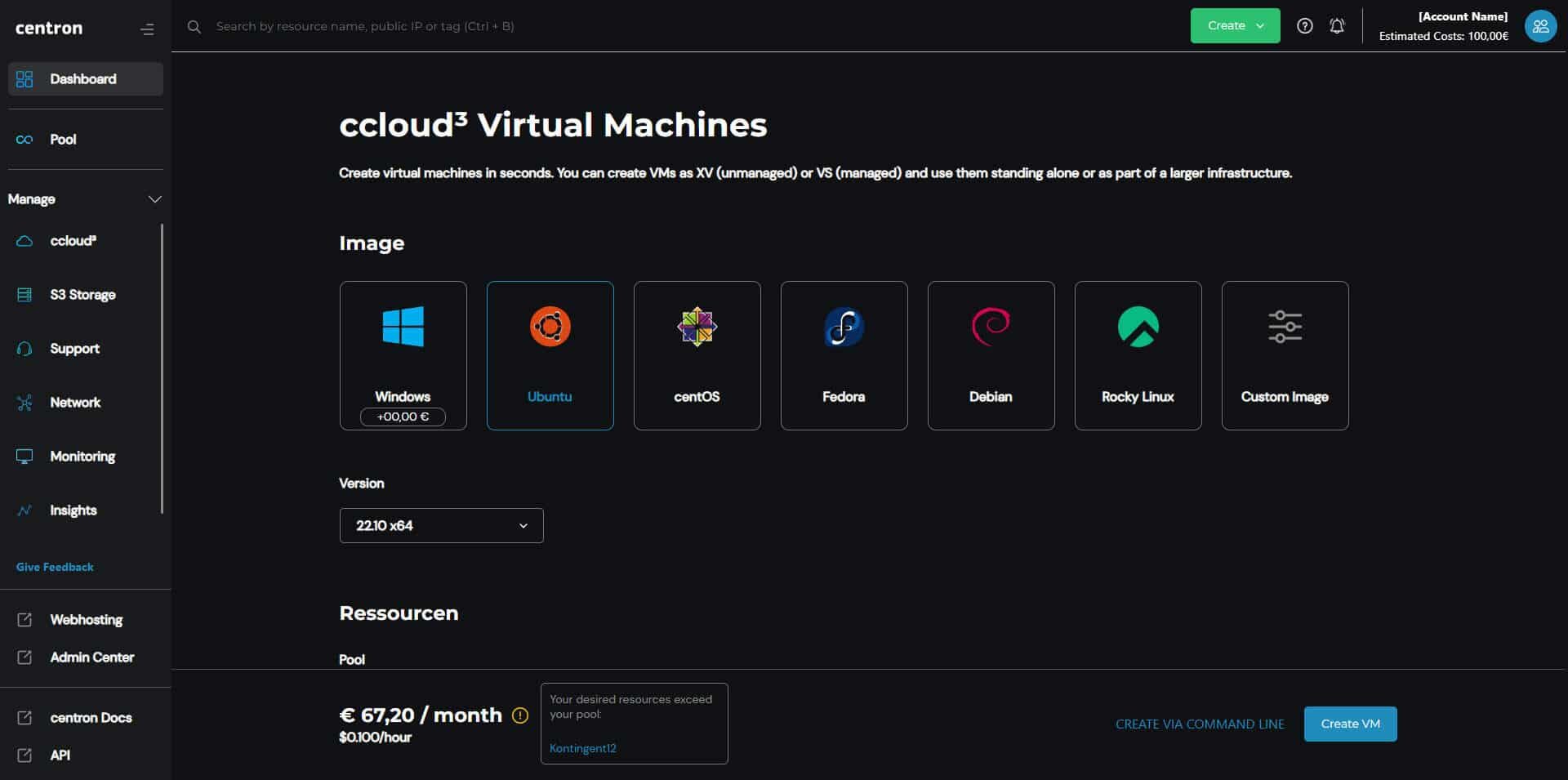
Task: Click the Pool infinity icon
Action: pos(24,140)
